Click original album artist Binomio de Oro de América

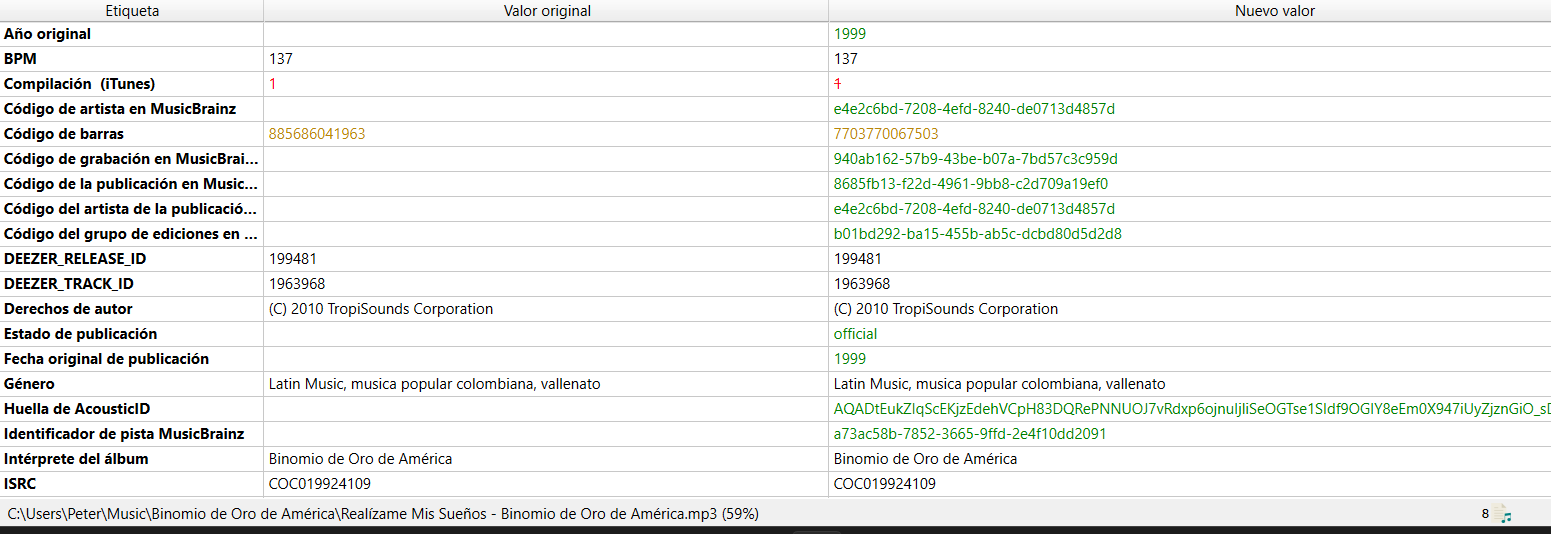coord(360,459)
